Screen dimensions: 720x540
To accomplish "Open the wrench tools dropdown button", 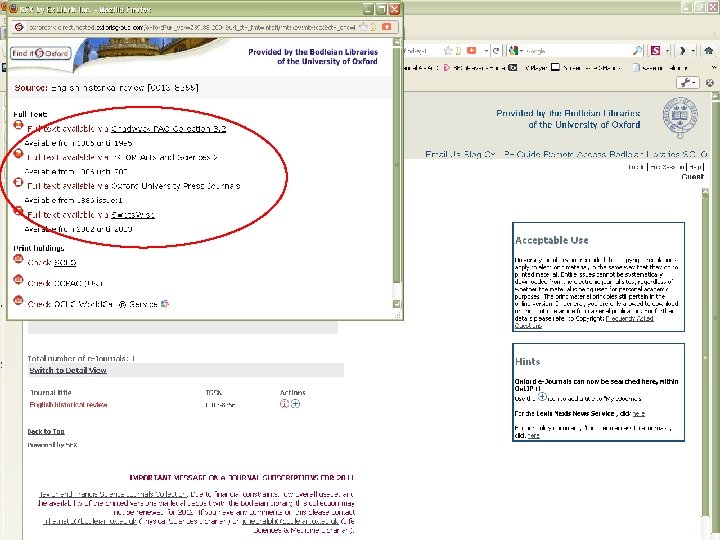I will pos(687,82).
